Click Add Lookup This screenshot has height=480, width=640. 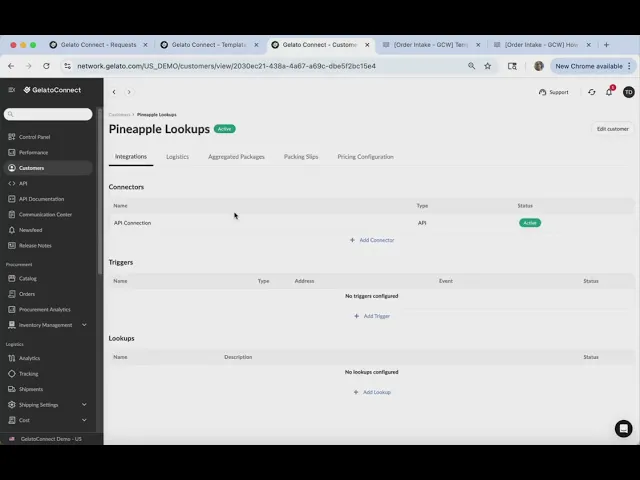click(372, 392)
